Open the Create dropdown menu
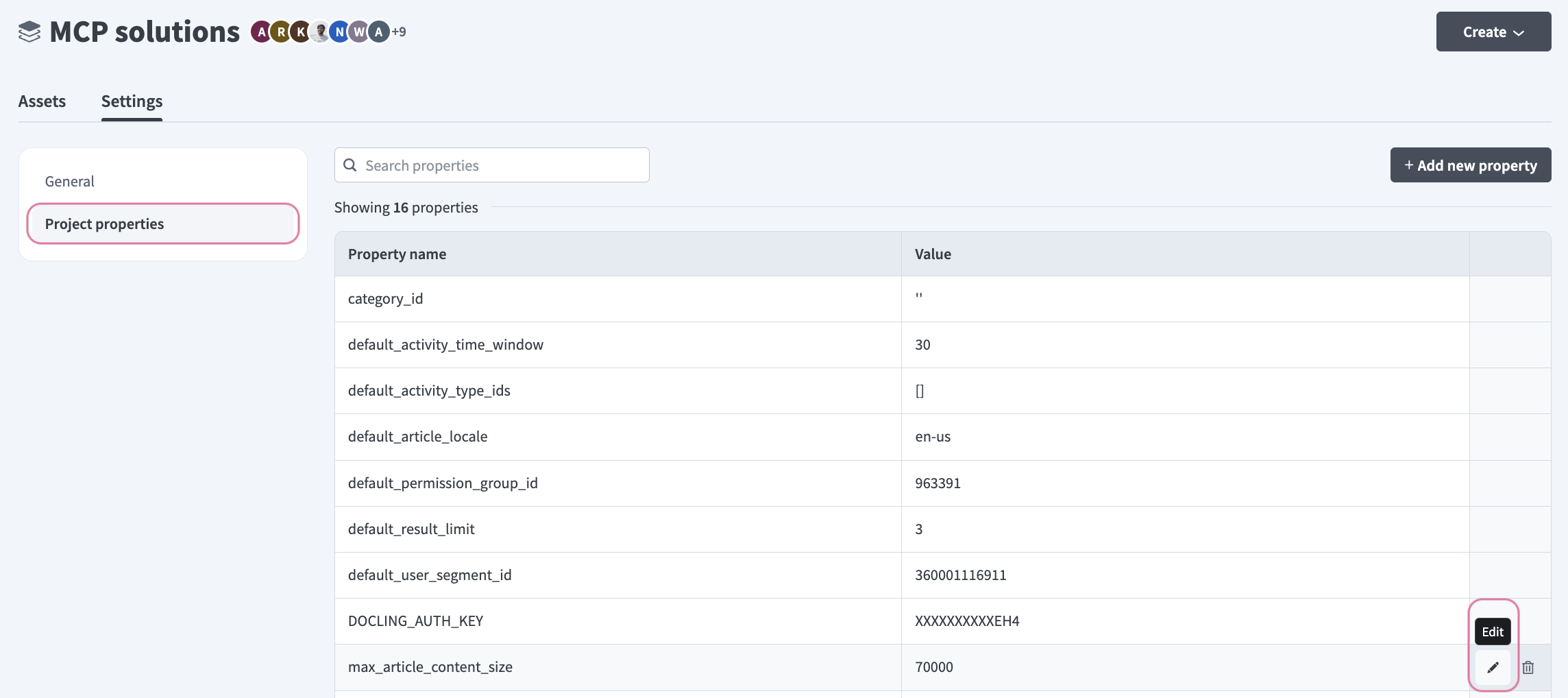 (x=1493, y=32)
